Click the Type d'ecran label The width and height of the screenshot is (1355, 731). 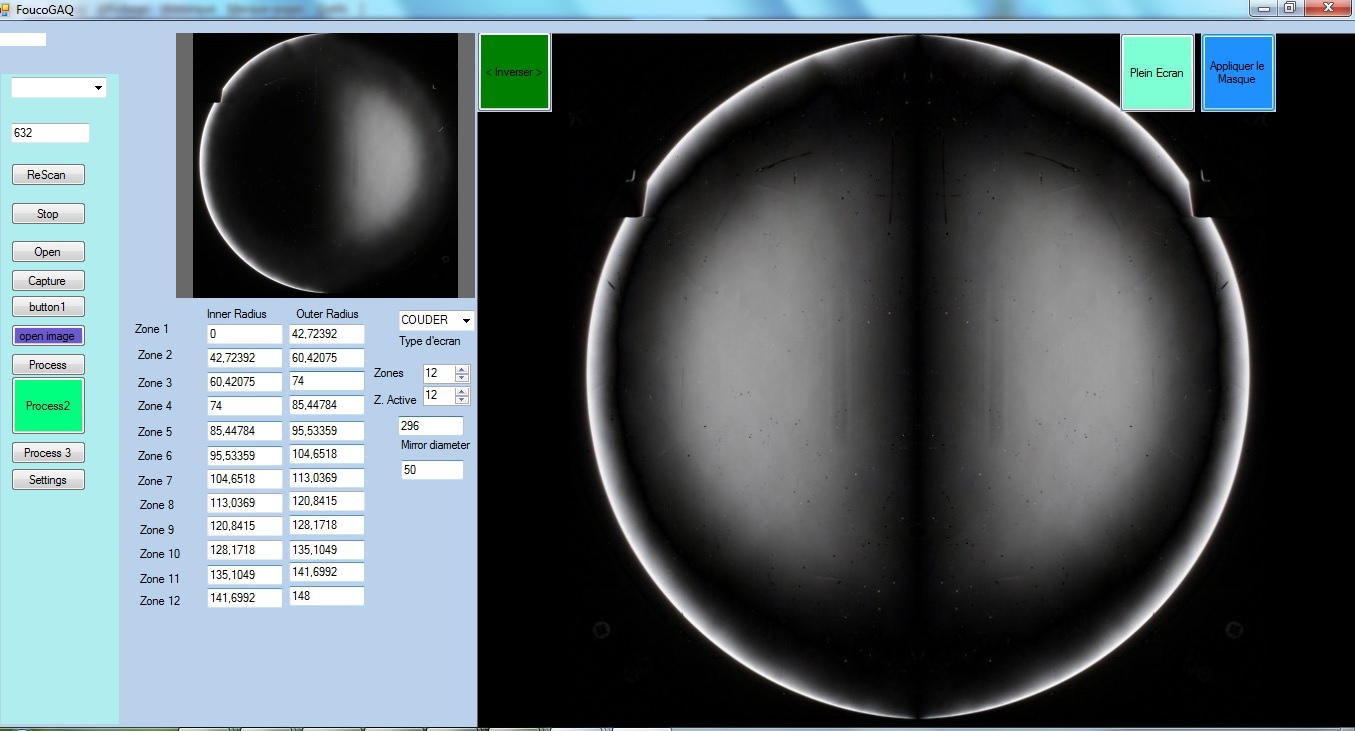[x=430, y=341]
